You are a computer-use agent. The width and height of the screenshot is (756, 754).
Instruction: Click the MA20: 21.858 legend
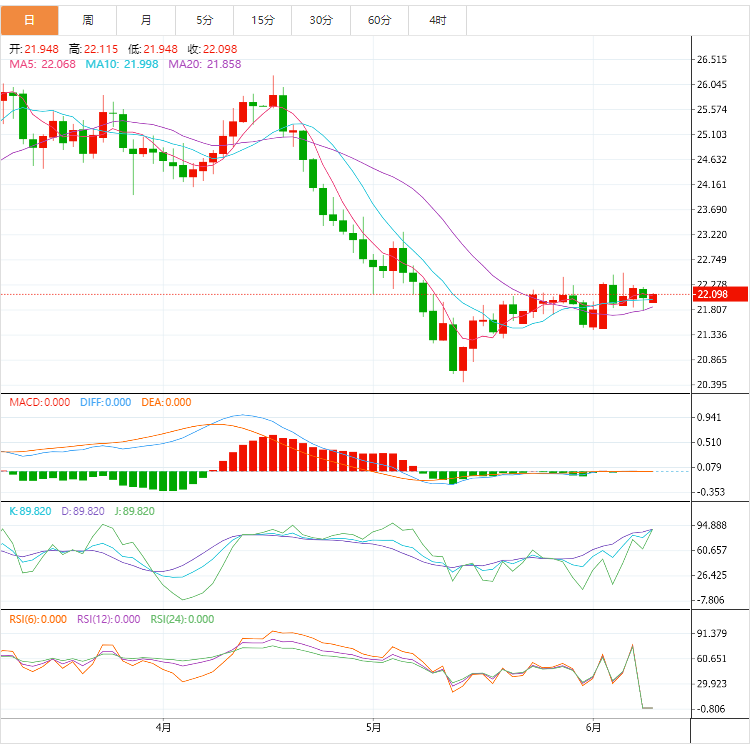pyautogui.click(x=204, y=64)
